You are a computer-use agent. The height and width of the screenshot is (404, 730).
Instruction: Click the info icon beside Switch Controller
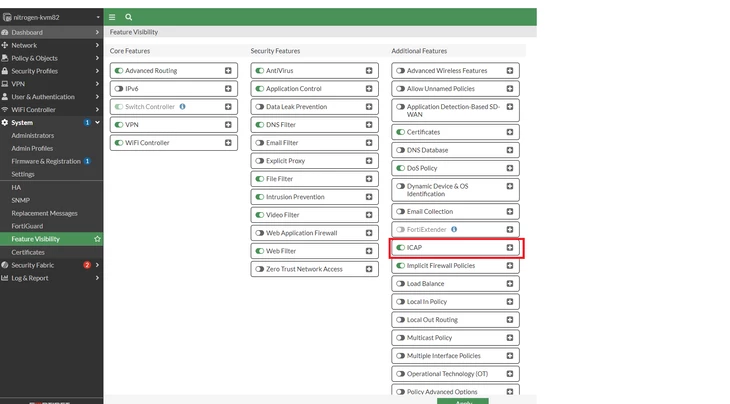tap(182, 107)
